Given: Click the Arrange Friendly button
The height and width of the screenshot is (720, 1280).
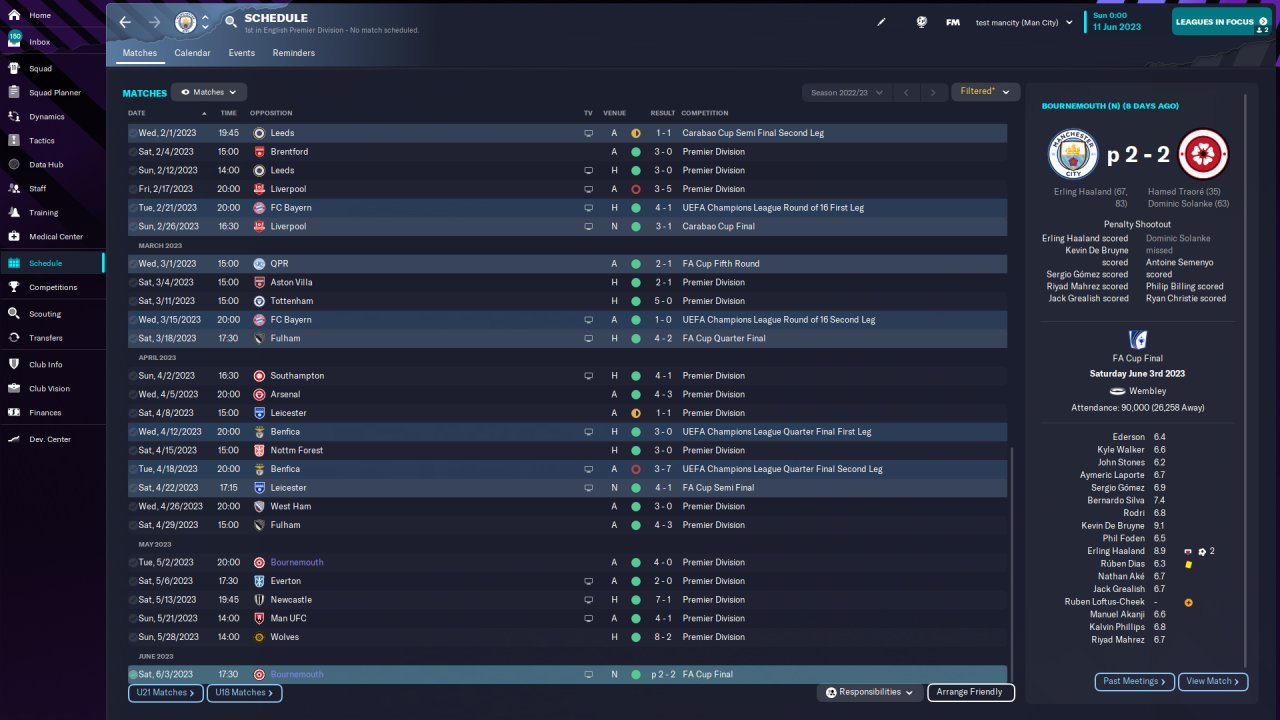Looking at the screenshot, I should [971, 692].
